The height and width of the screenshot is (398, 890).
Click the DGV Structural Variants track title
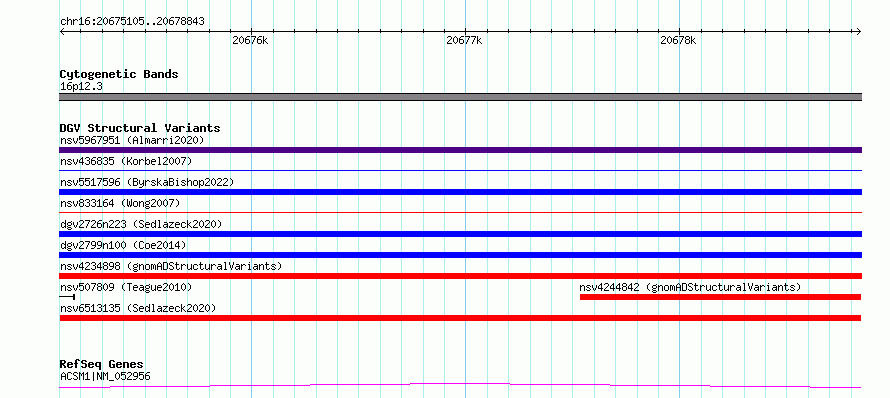point(140,128)
